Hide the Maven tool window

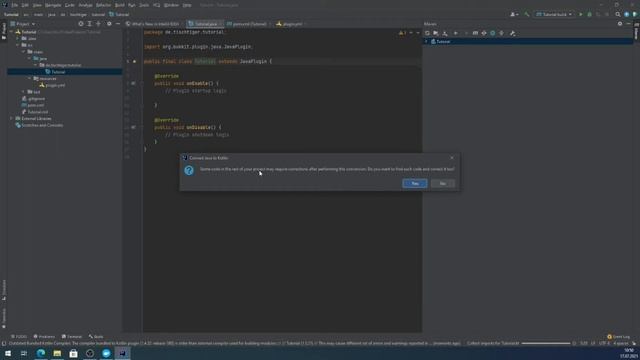click(629, 24)
